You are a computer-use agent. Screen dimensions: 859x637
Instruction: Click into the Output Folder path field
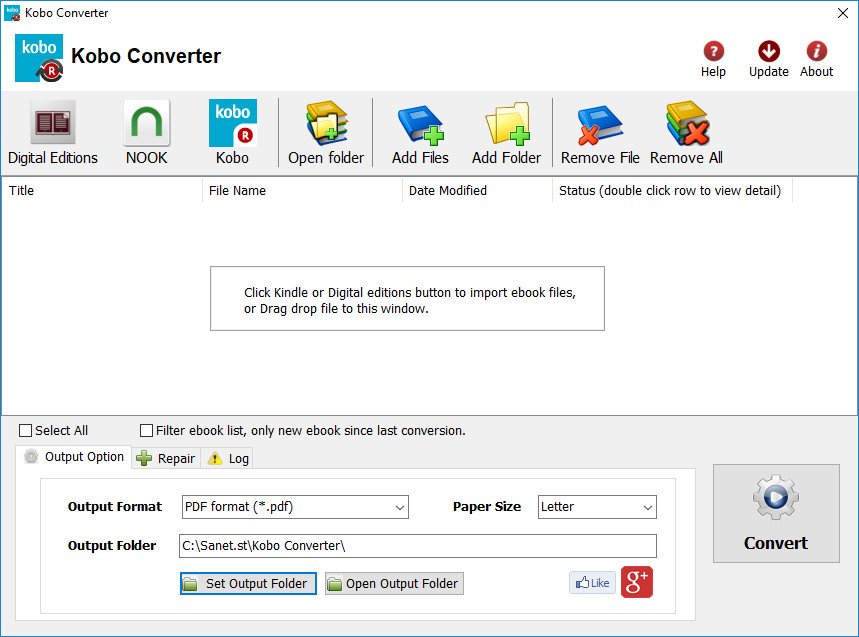click(417, 546)
